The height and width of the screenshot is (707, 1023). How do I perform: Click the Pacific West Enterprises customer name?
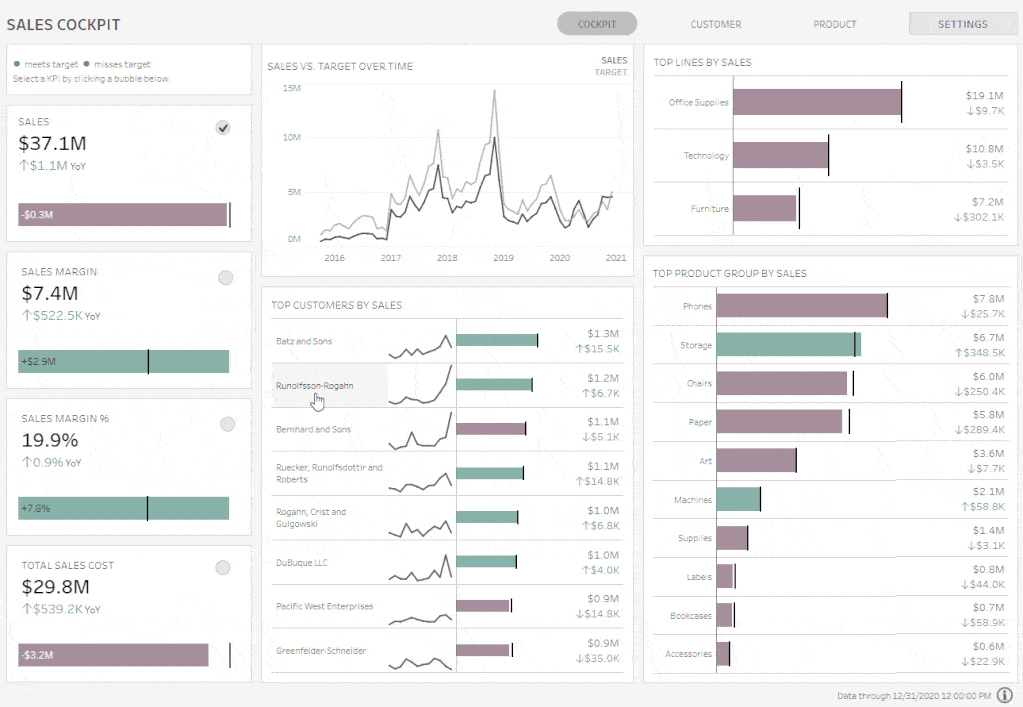click(325, 606)
